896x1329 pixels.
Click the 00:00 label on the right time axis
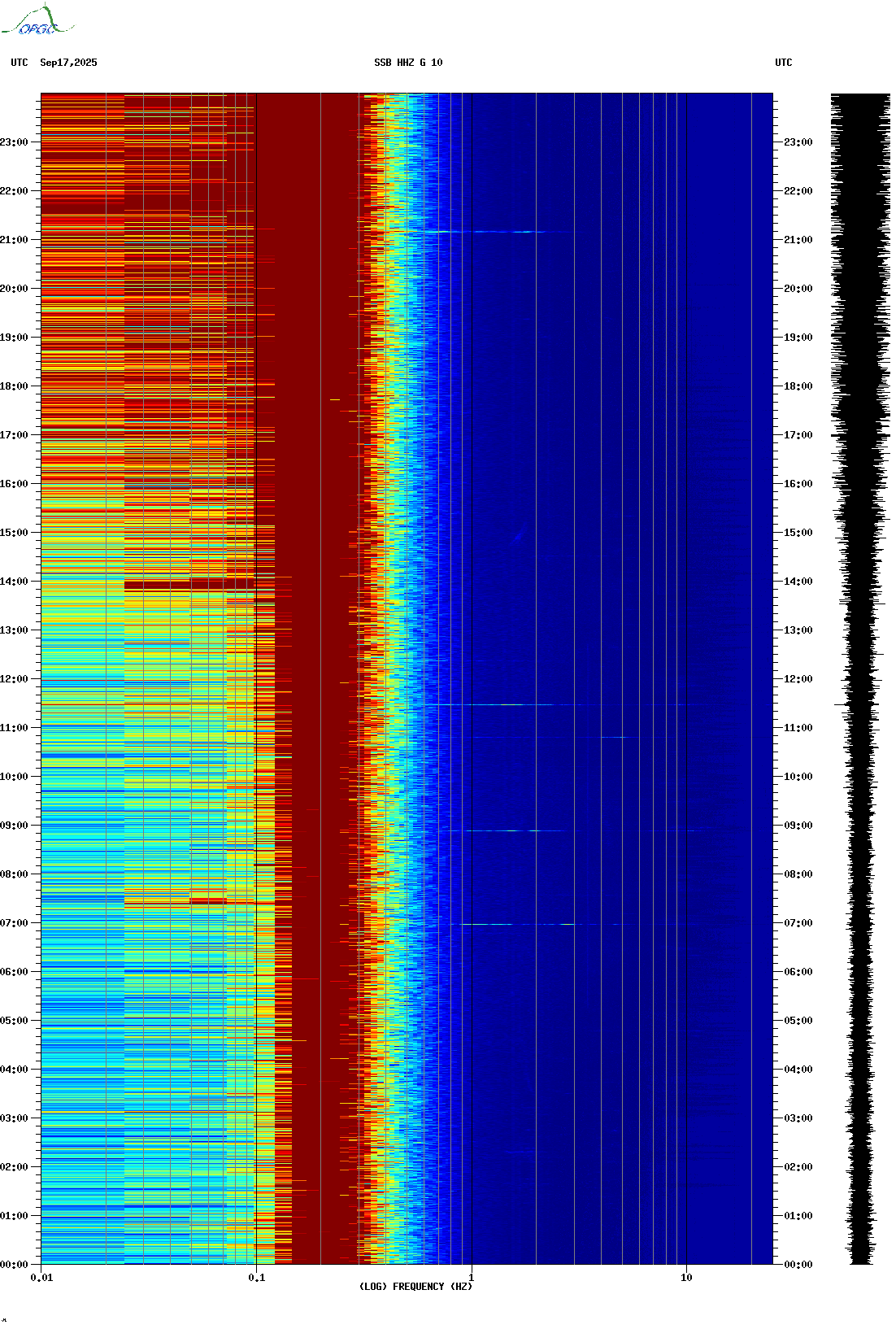(x=798, y=1265)
